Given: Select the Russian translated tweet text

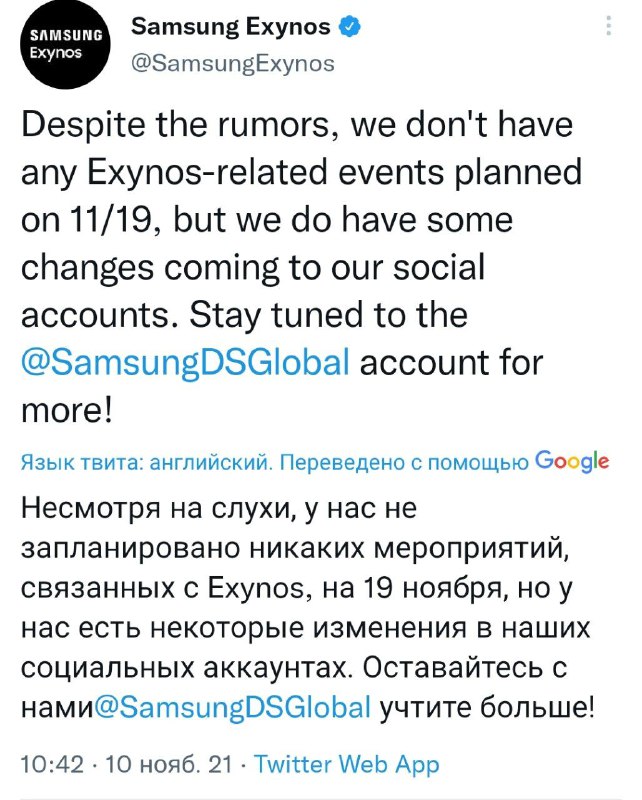Looking at the screenshot, I should (308, 608).
